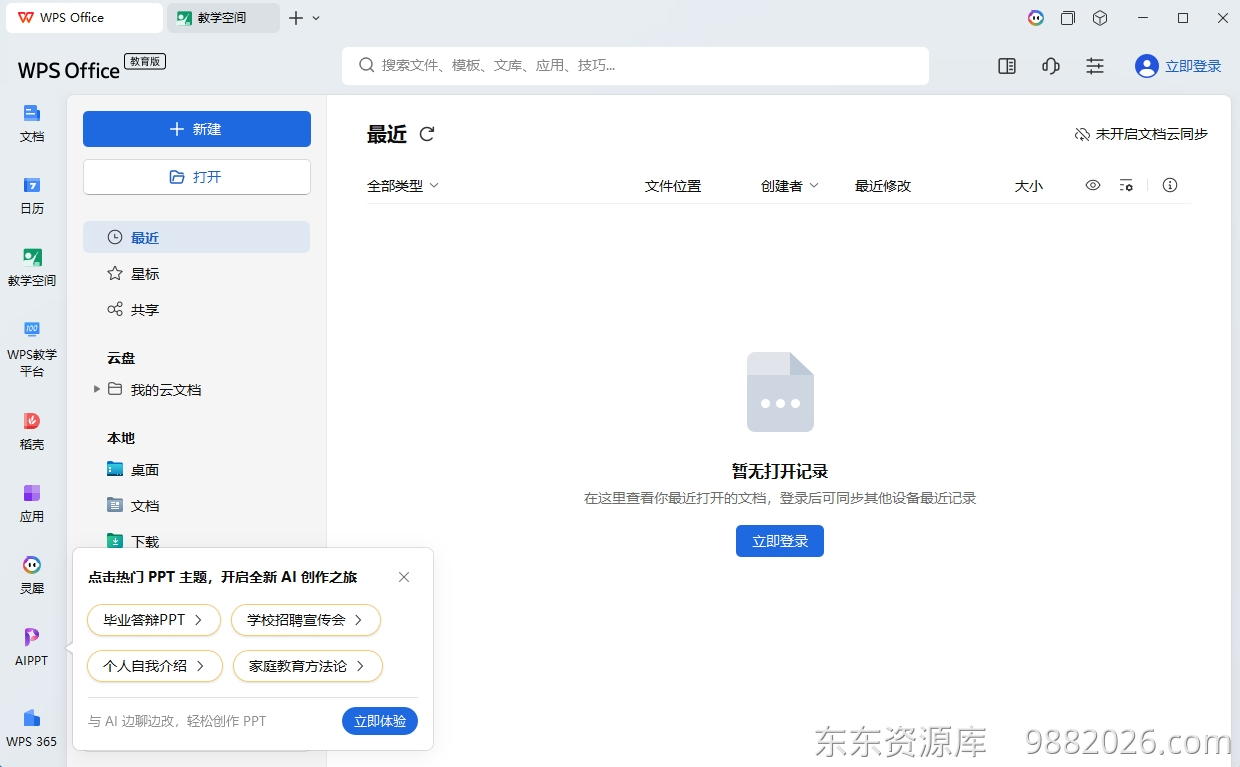This screenshot has width=1240, height=767.
Task: Select the 灵犀 AI assistant icon
Action: (31, 571)
